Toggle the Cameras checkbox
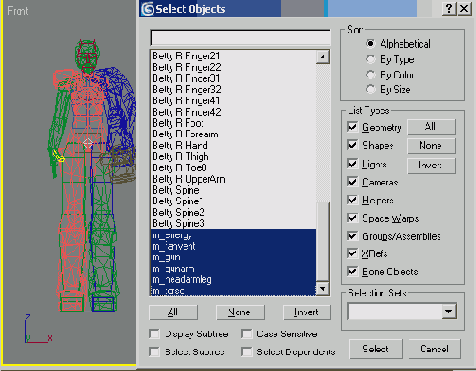476x371 pixels. [x=352, y=182]
